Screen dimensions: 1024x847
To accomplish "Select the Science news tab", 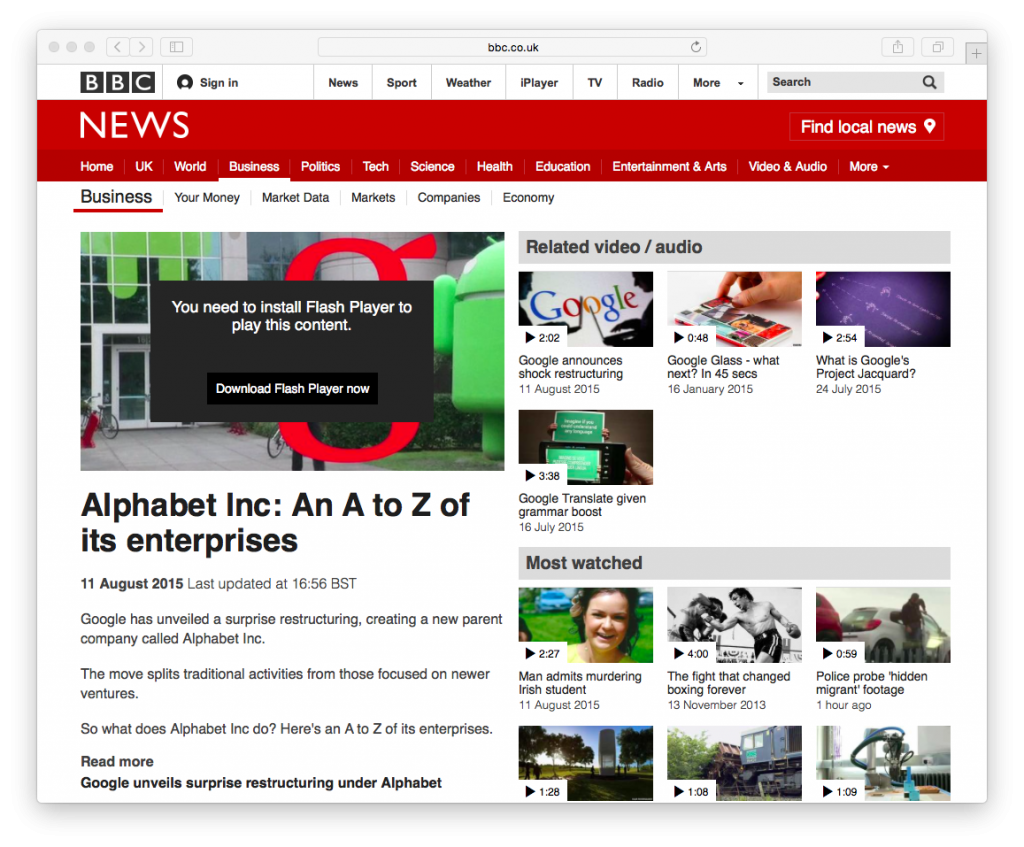I will [x=432, y=167].
